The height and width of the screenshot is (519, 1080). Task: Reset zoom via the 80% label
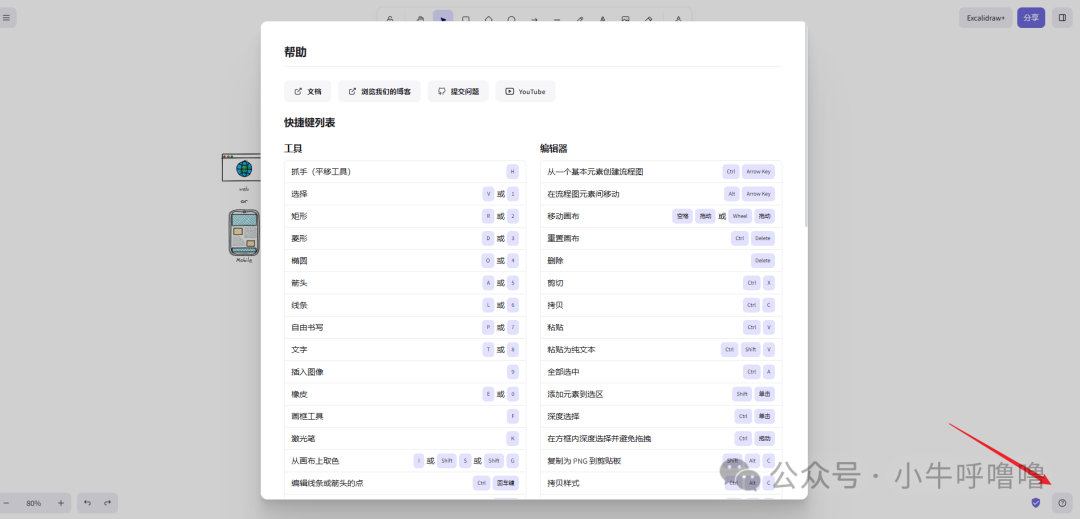point(34,503)
